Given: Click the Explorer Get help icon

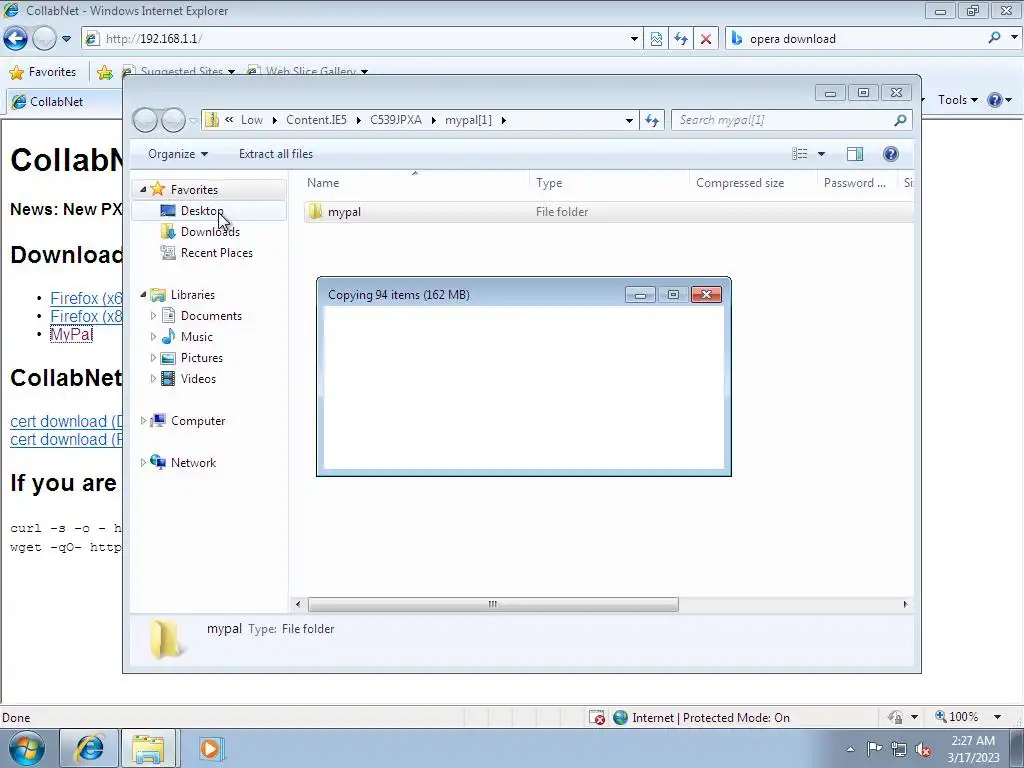Looking at the screenshot, I should coord(891,154).
